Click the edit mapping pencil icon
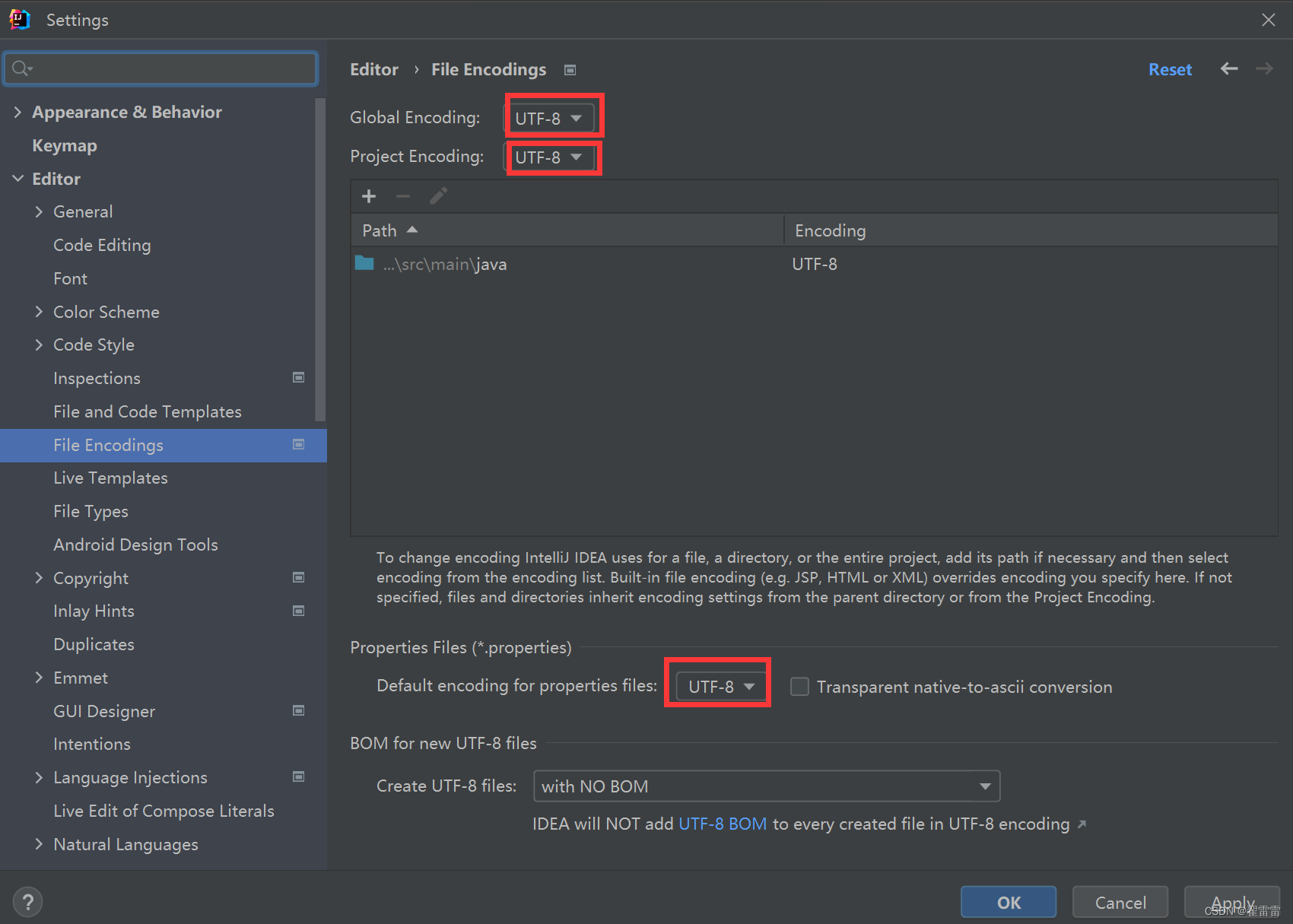This screenshot has width=1293, height=924. 438,195
